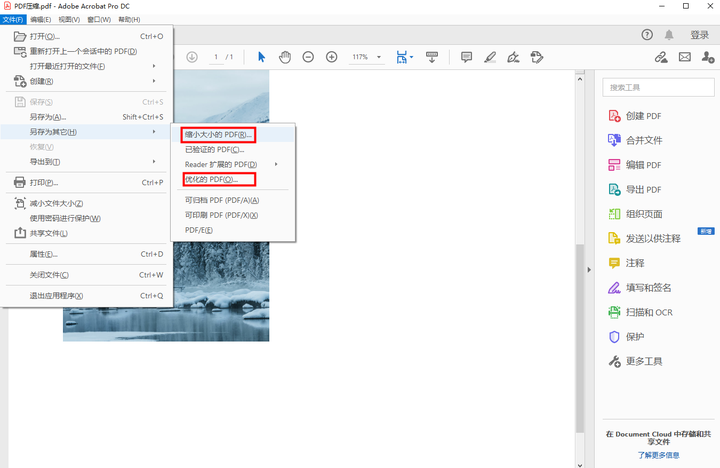Click the sign document pen icon
720x468 pixels.
[x=513, y=57]
